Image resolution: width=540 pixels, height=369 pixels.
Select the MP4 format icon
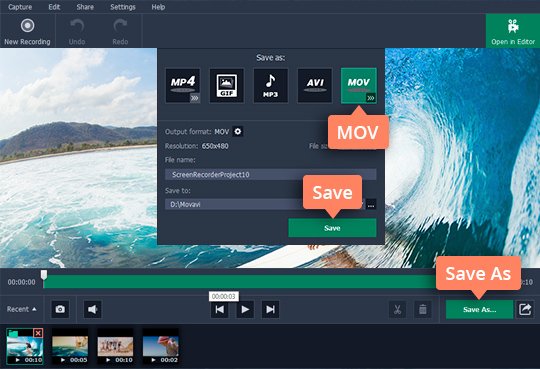click(183, 85)
